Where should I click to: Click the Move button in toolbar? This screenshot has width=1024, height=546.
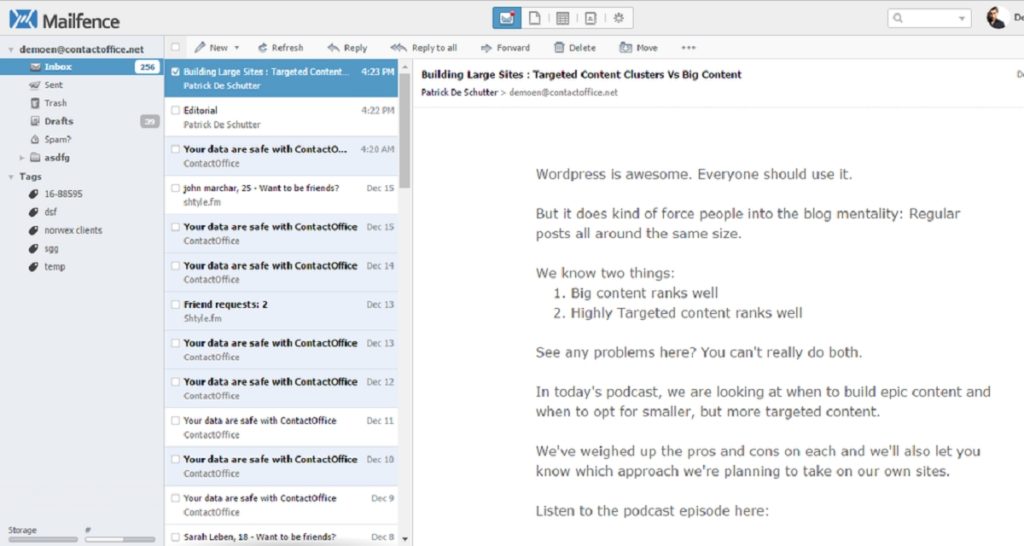[x=639, y=47]
